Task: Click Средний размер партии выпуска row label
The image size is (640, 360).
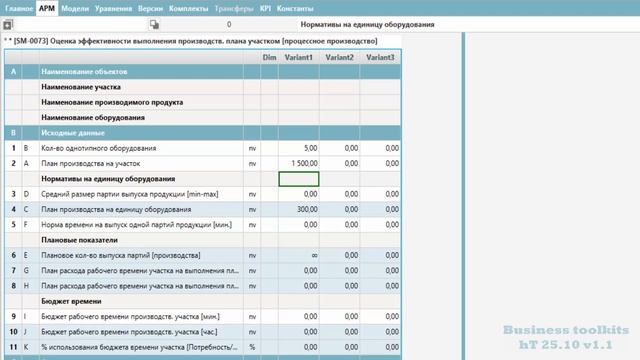Action: [130, 194]
